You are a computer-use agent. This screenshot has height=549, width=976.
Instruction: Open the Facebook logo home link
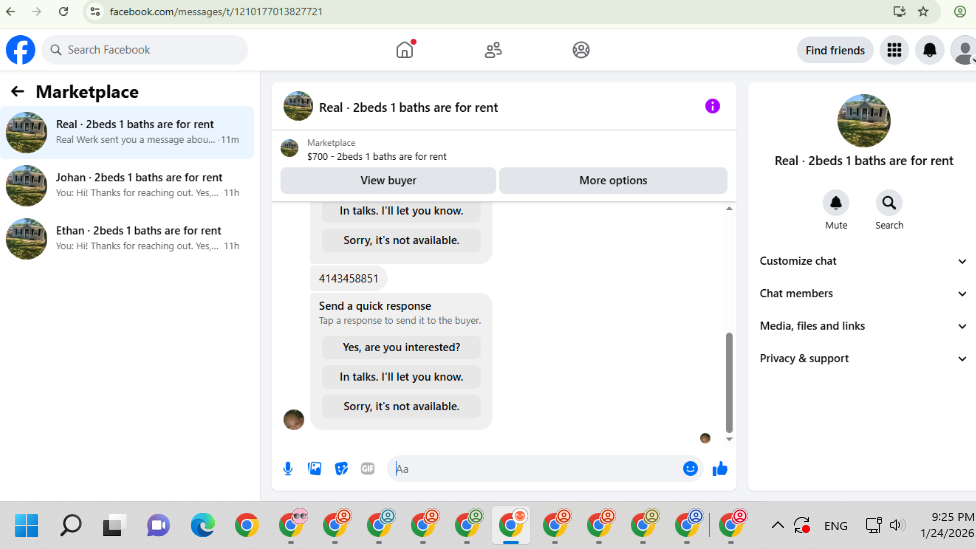[21, 50]
